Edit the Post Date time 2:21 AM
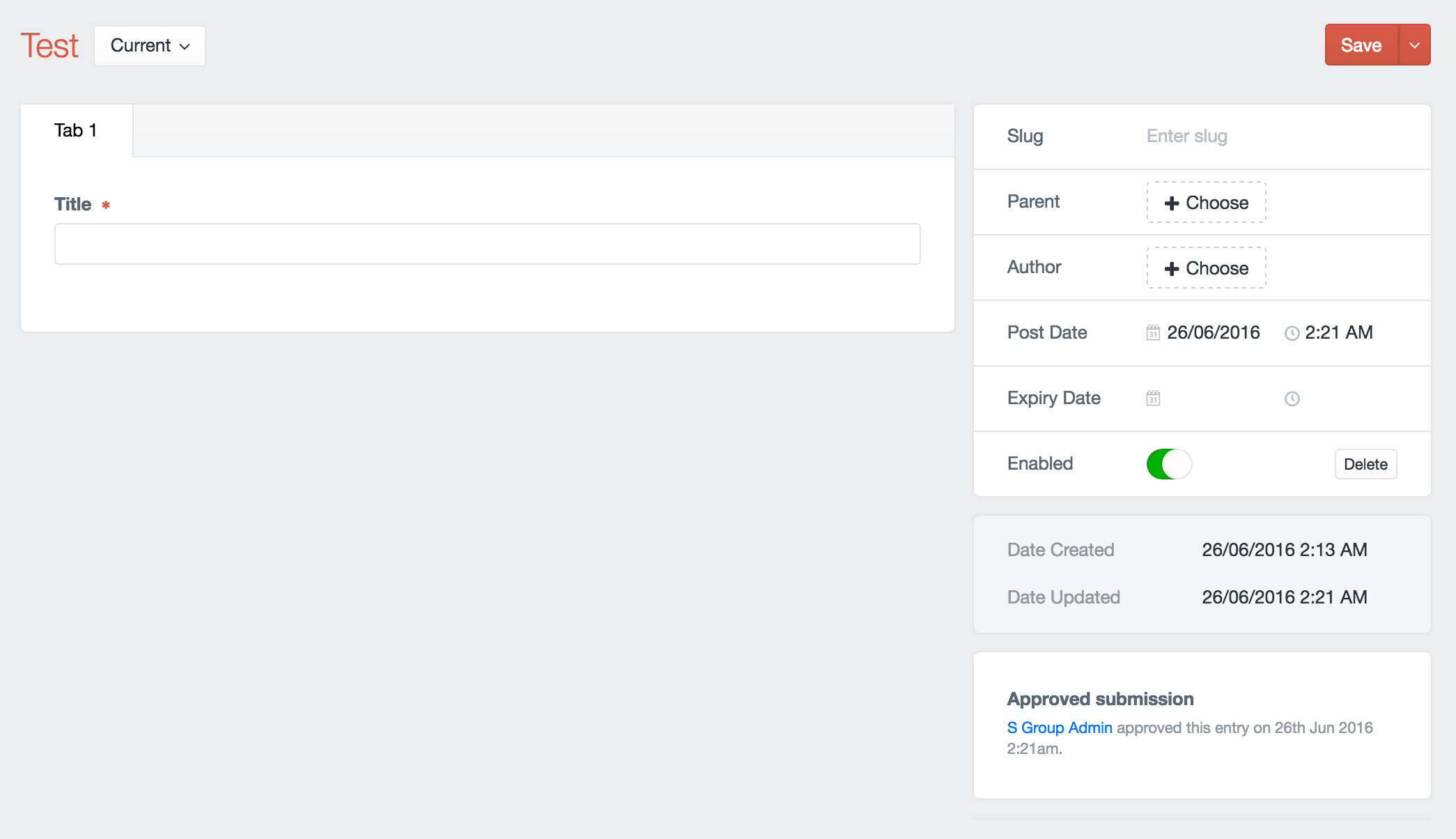 (x=1339, y=333)
